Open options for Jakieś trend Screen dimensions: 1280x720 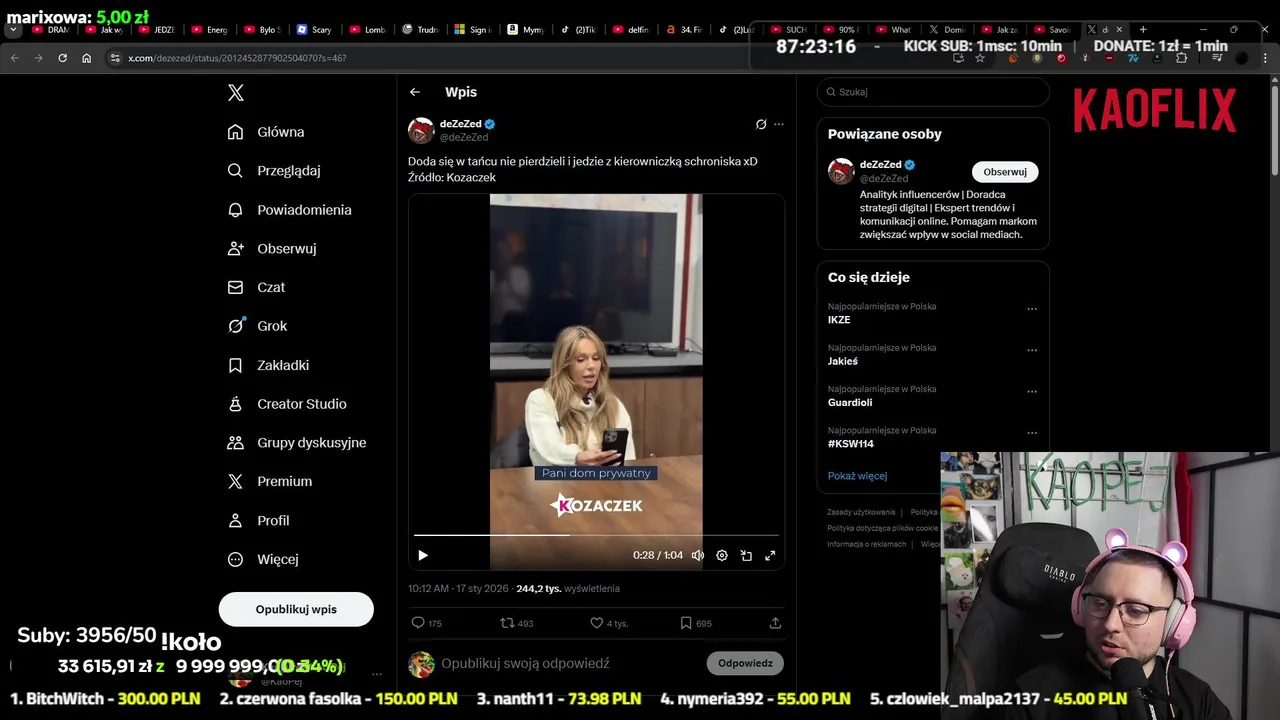pos(1032,350)
